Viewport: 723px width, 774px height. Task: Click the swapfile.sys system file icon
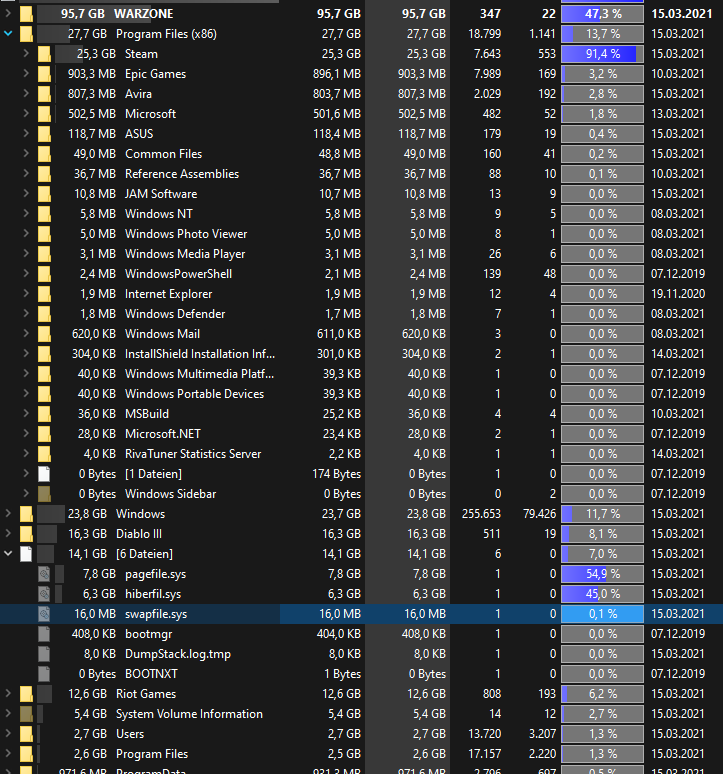(44, 614)
